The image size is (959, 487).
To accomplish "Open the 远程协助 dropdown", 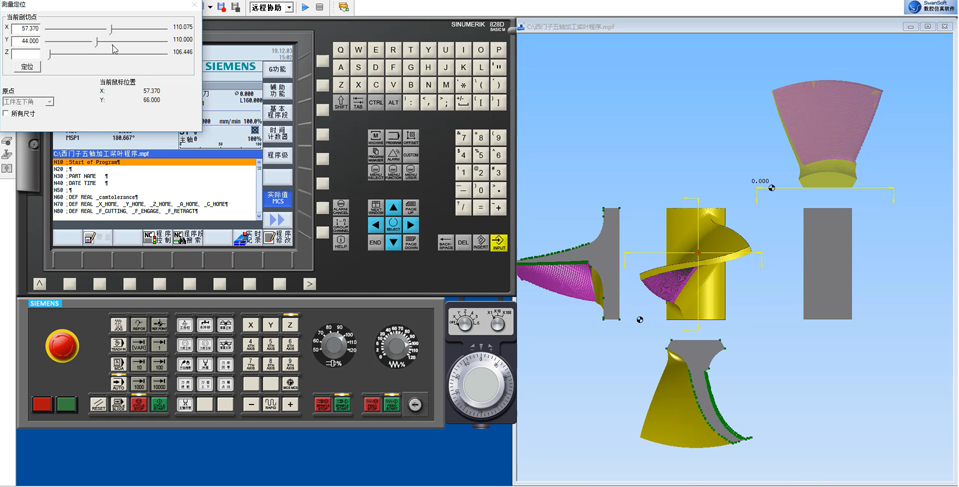I will pyautogui.click(x=270, y=7).
